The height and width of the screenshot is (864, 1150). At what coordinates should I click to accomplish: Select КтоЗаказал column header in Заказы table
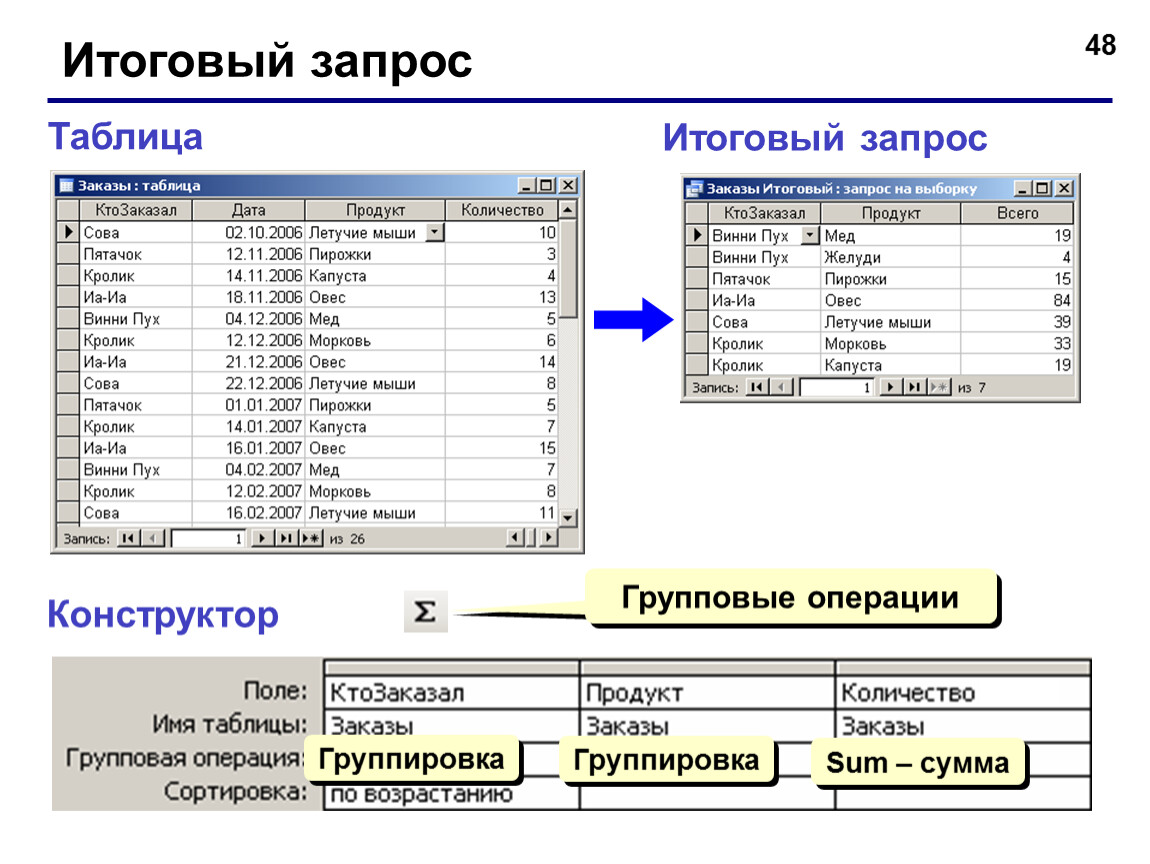(136, 210)
